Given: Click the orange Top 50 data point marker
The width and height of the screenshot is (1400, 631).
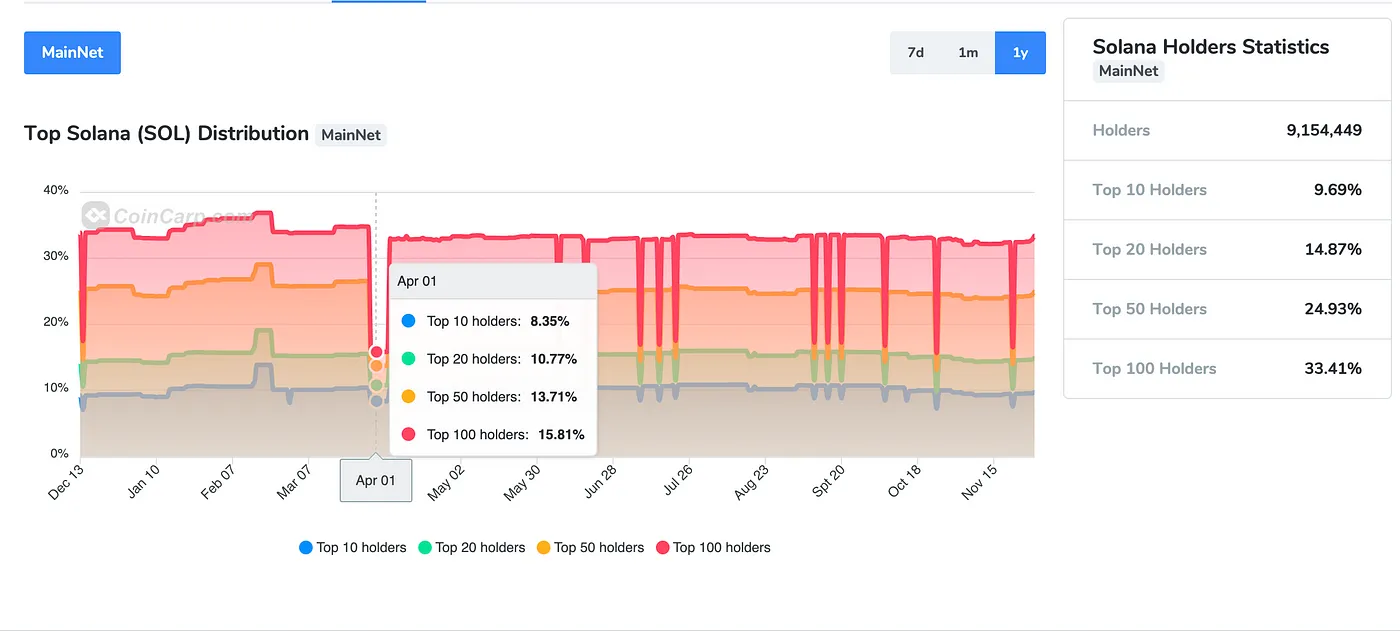Looking at the screenshot, I should 376,366.
